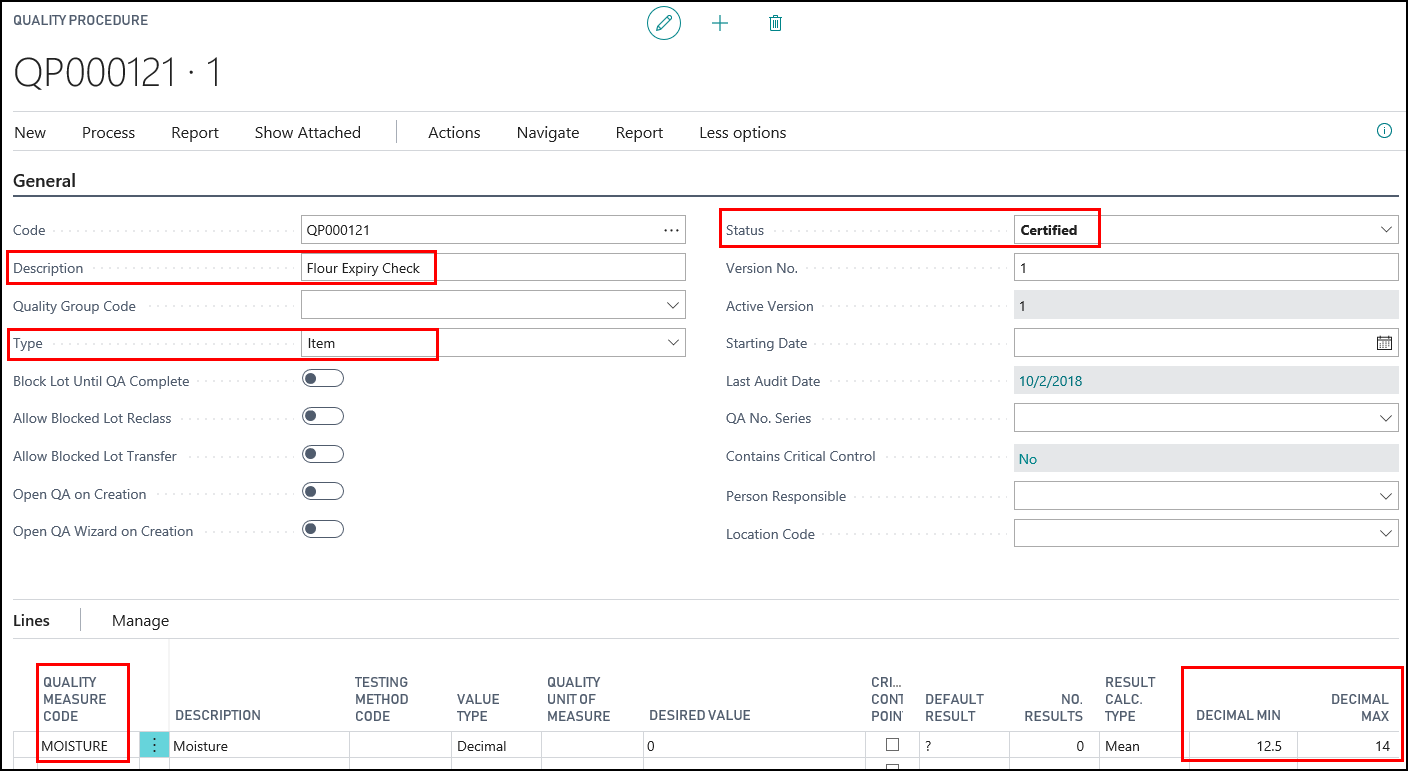Click the ellipsis button in Code field
Screen dimensions: 1409x771
tap(671, 230)
